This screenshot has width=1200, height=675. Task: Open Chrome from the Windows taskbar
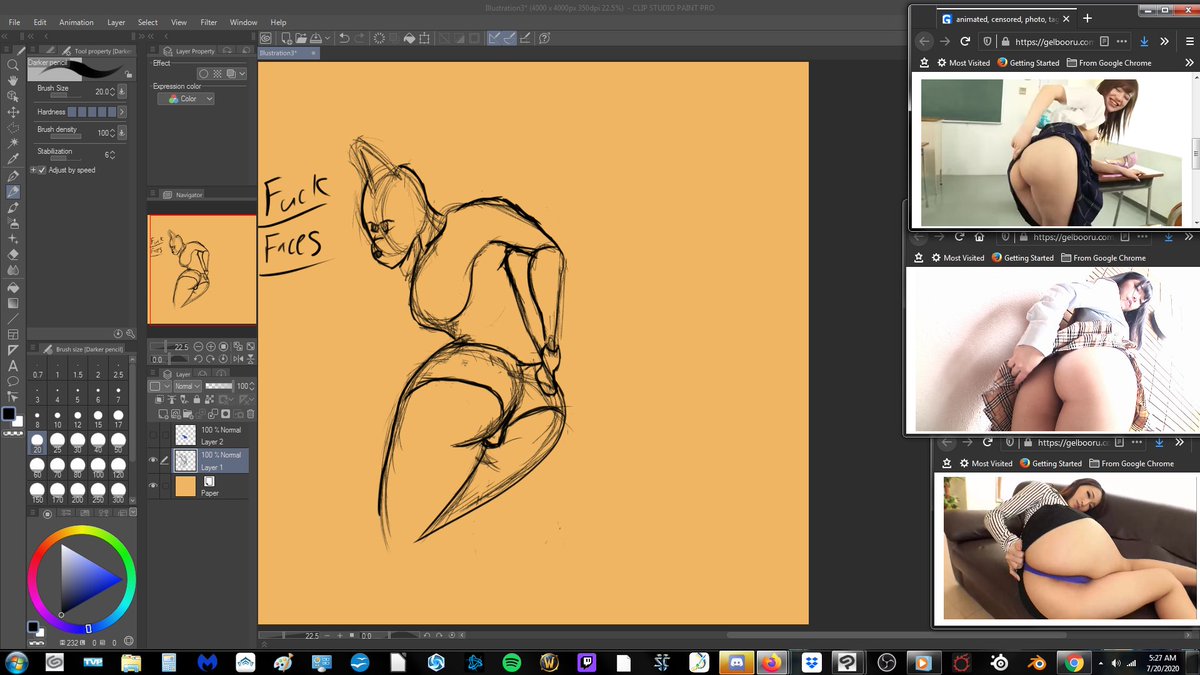1073,662
